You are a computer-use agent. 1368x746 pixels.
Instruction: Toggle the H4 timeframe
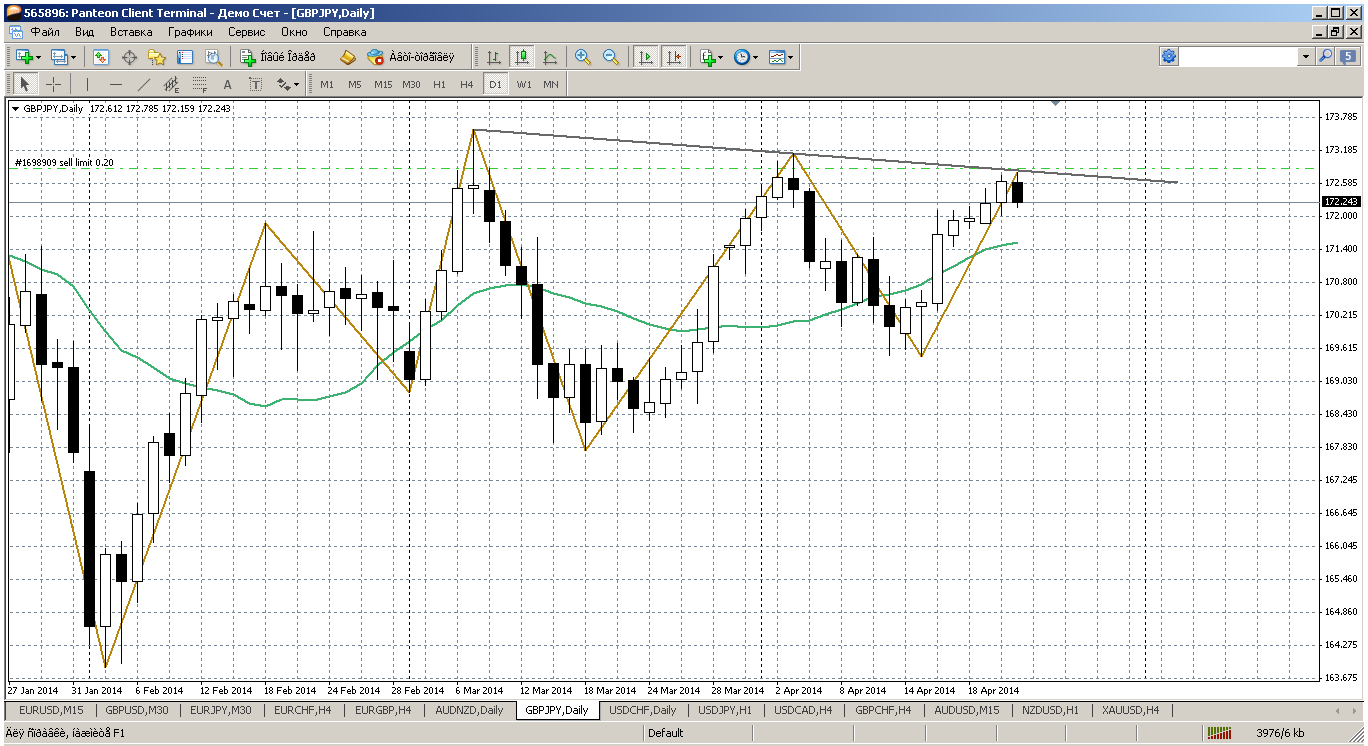coord(467,84)
